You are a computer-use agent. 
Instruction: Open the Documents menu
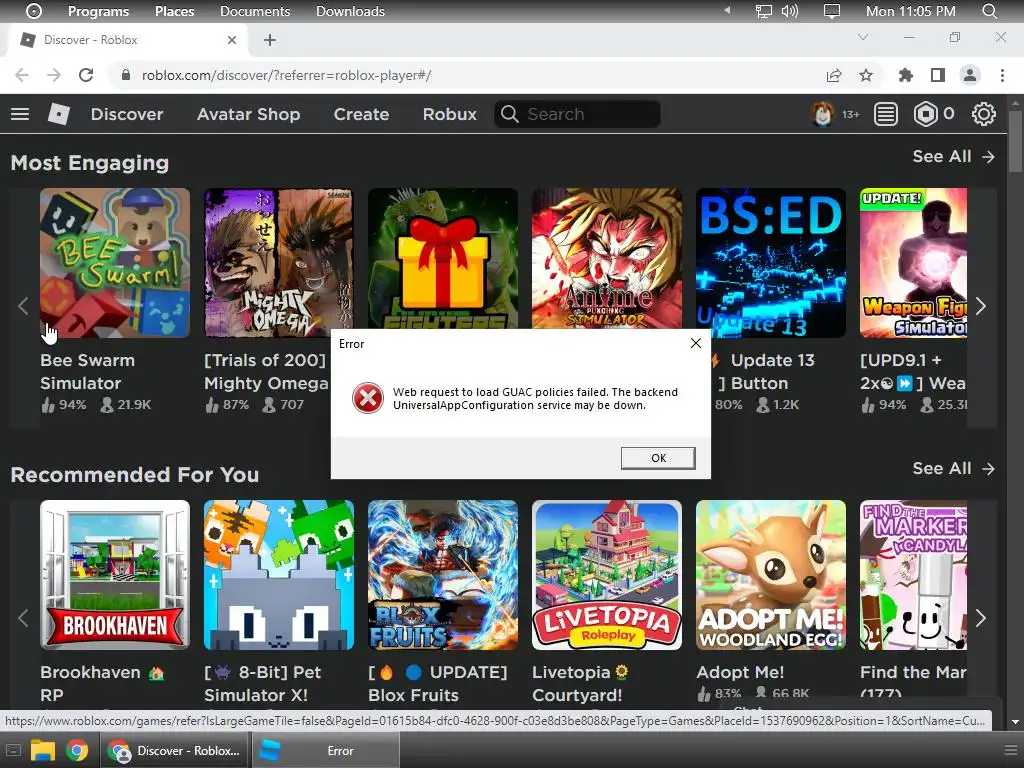point(255,11)
